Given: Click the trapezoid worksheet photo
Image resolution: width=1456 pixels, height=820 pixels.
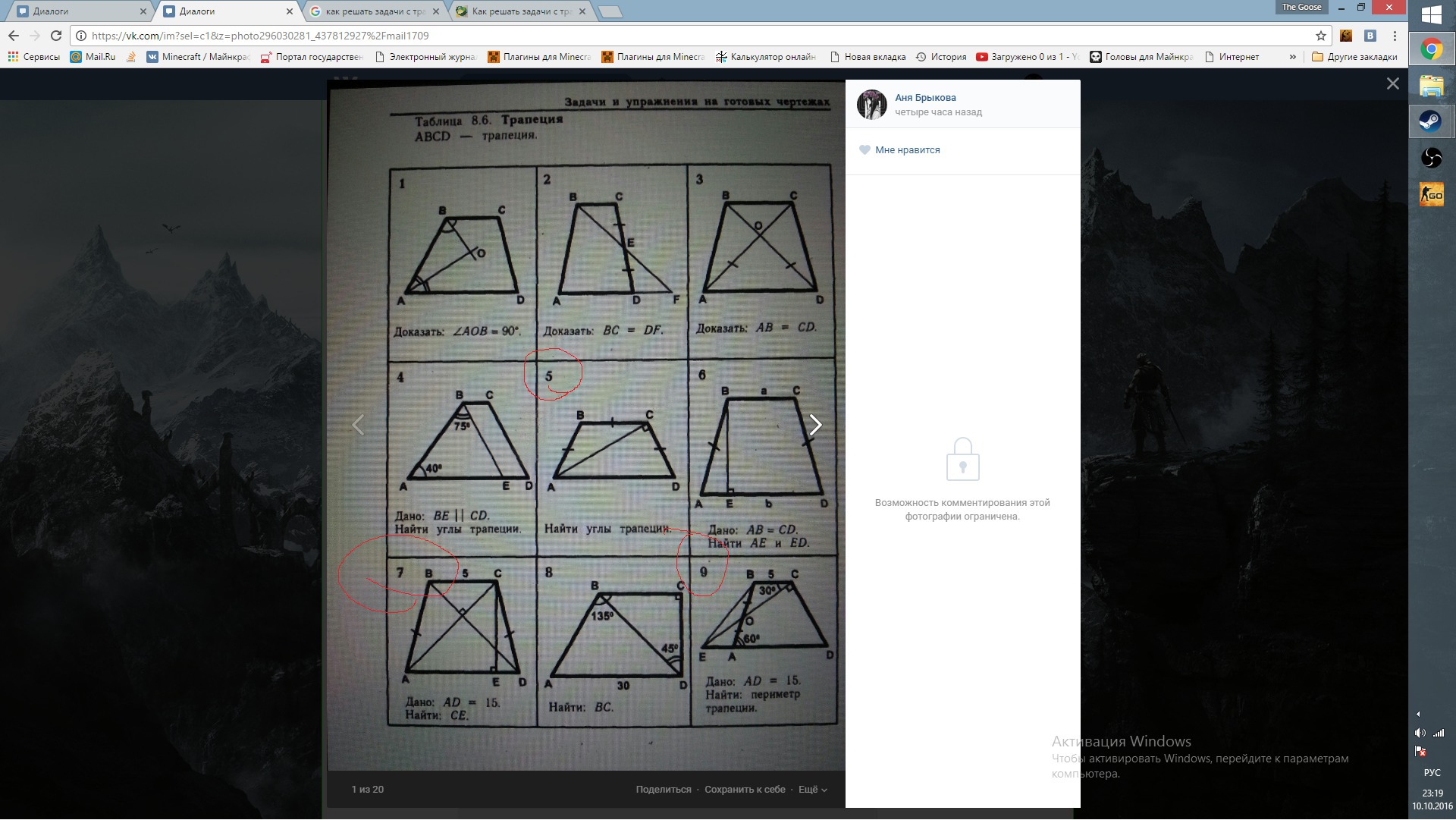Looking at the screenshot, I should coord(586,425).
